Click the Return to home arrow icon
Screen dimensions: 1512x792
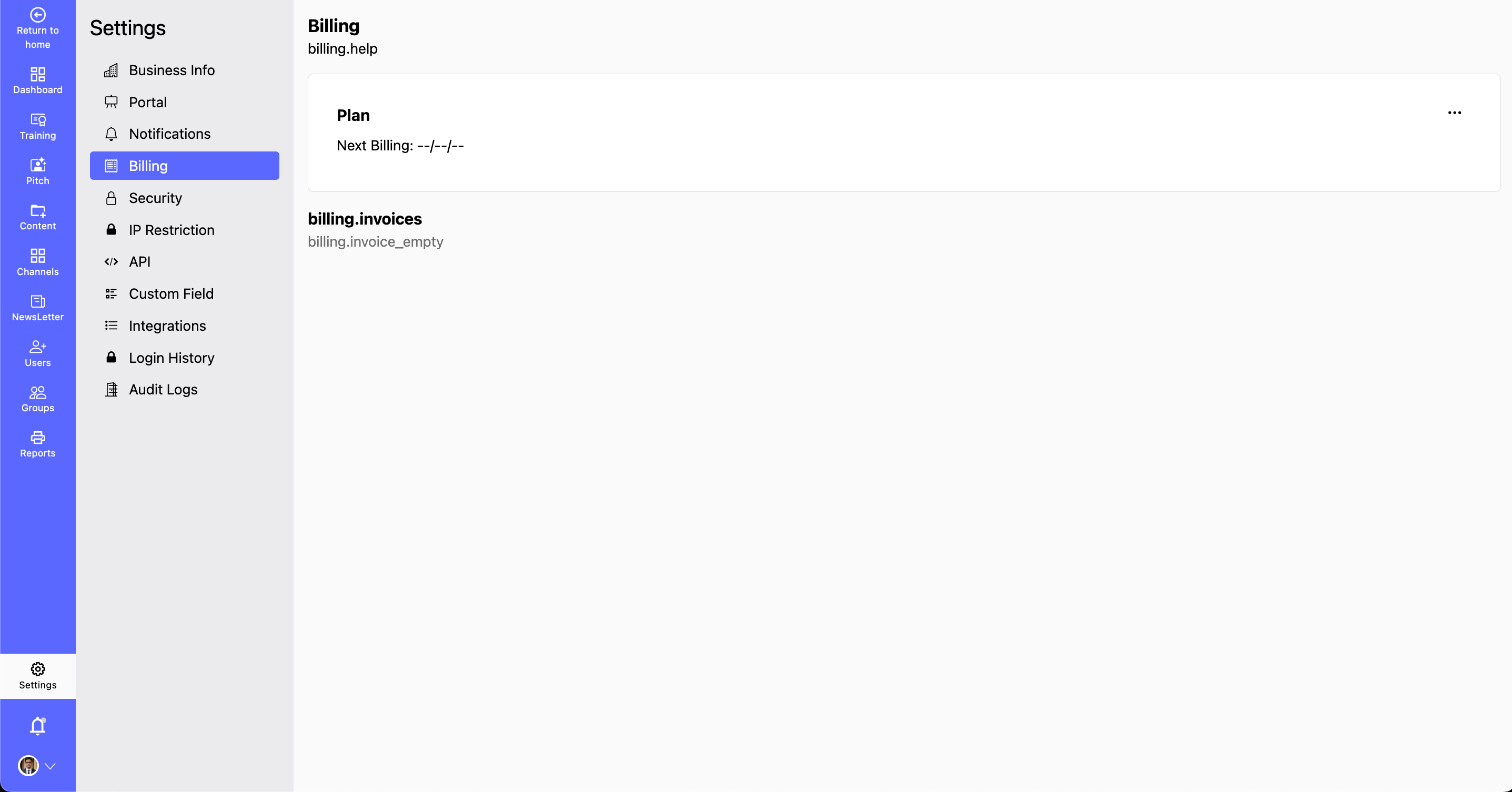point(37,15)
